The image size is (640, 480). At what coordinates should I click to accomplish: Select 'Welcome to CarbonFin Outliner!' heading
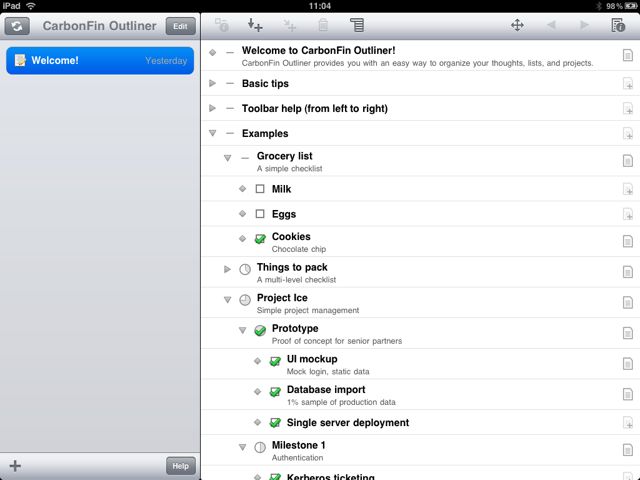point(318,51)
